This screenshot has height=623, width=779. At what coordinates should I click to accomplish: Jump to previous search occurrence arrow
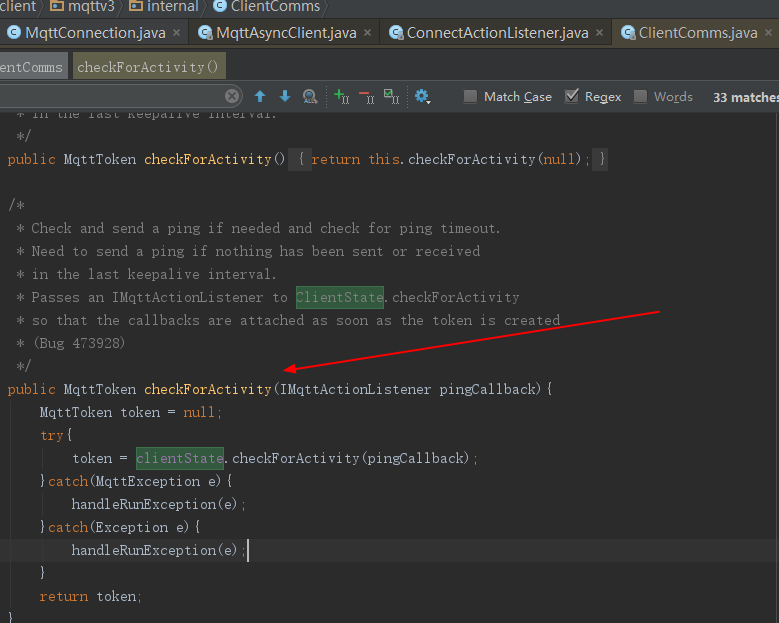coord(260,96)
